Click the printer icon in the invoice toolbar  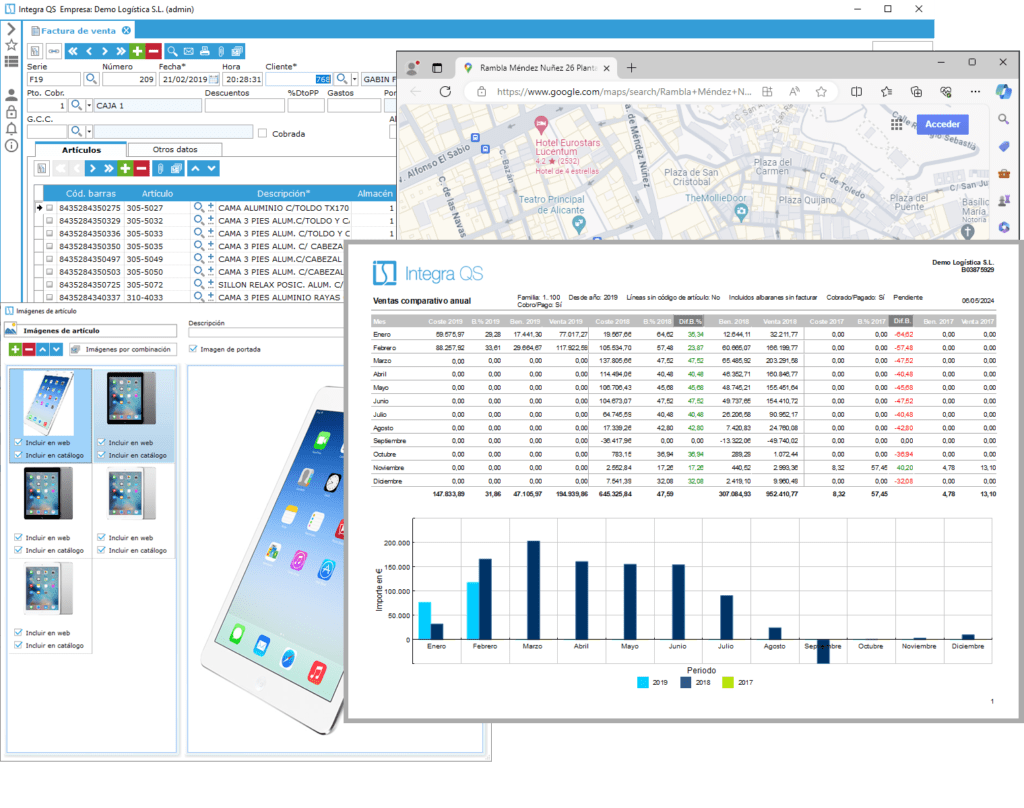pos(205,51)
